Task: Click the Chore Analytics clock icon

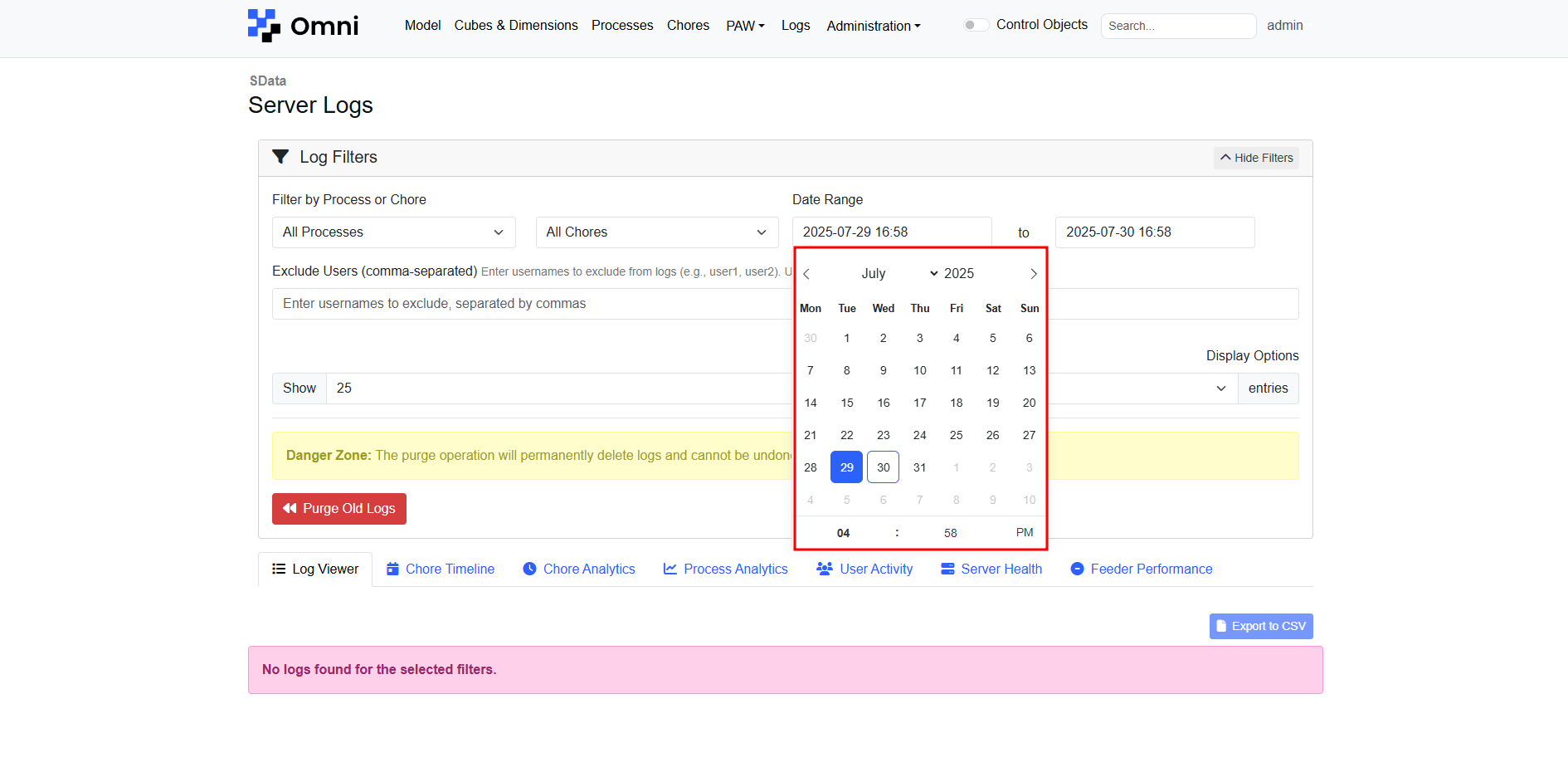Action: (529, 569)
